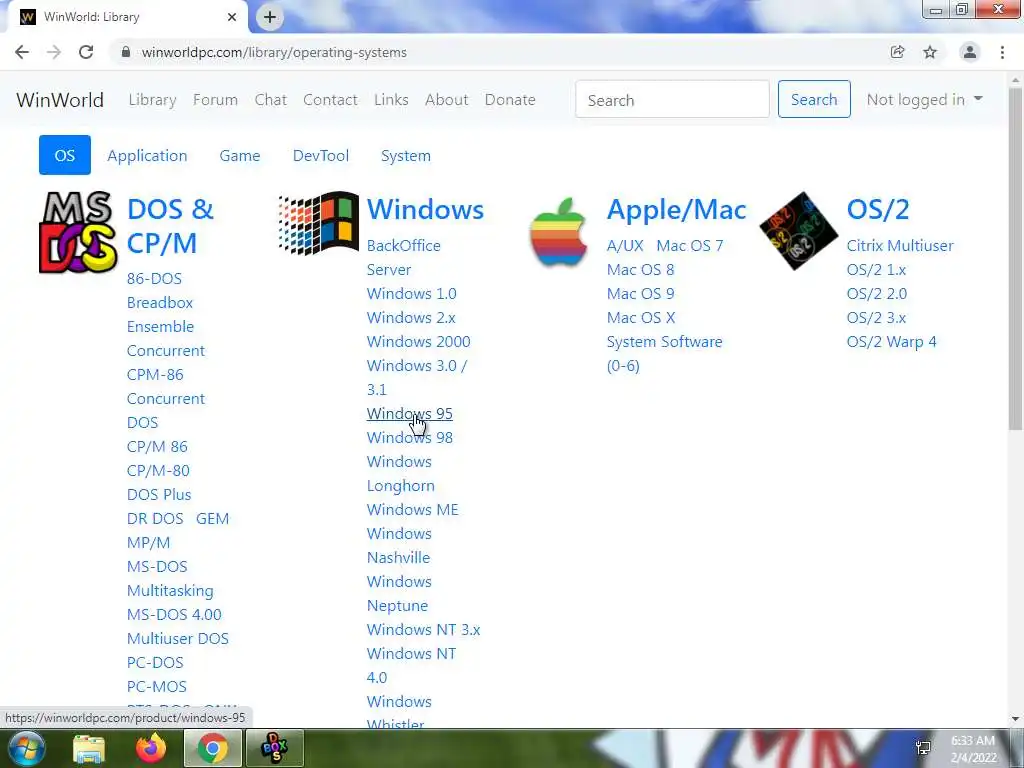This screenshot has width=1024, height=768.
Task: Open the 86-DOS link
Action: [154, 278]
